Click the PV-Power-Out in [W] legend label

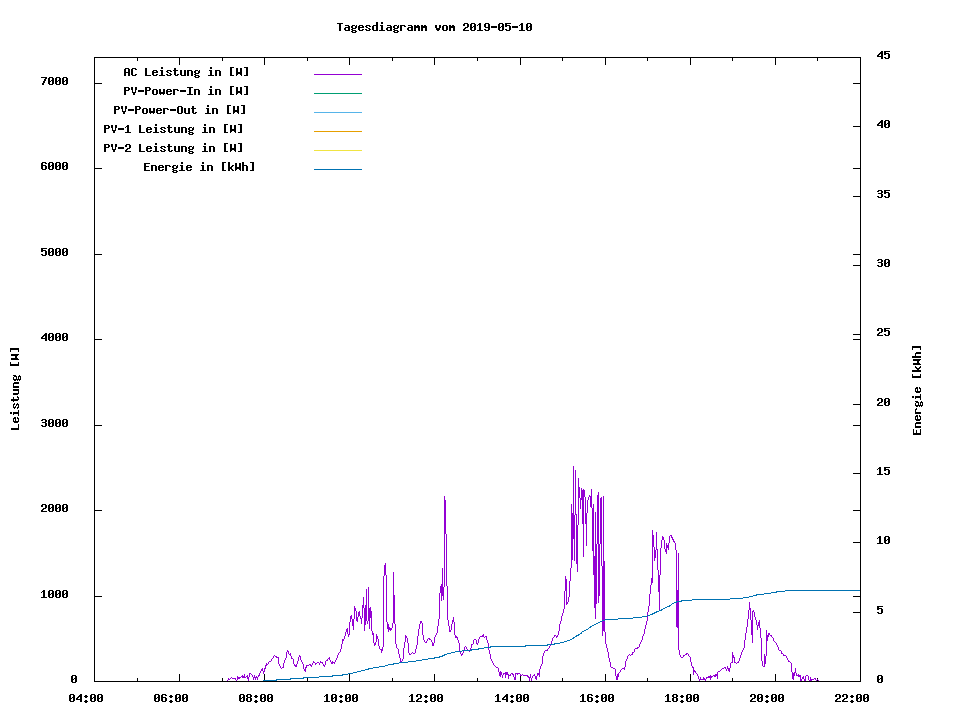coord(180,110)
